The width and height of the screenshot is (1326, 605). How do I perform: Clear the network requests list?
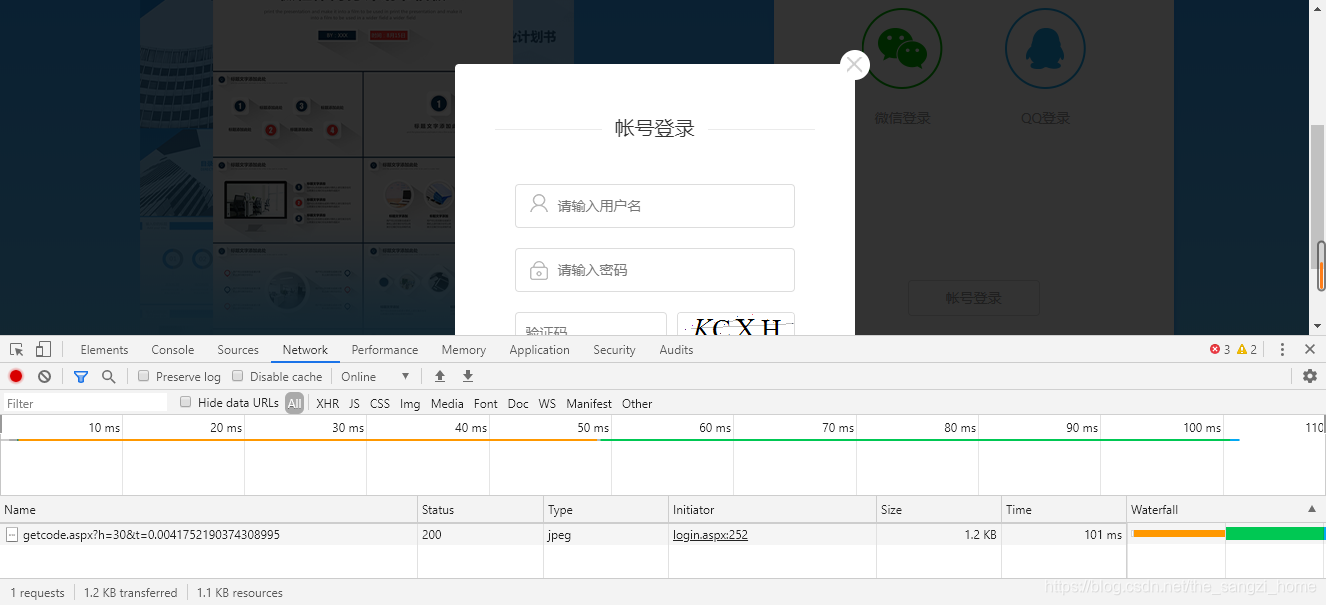[44, 376]
